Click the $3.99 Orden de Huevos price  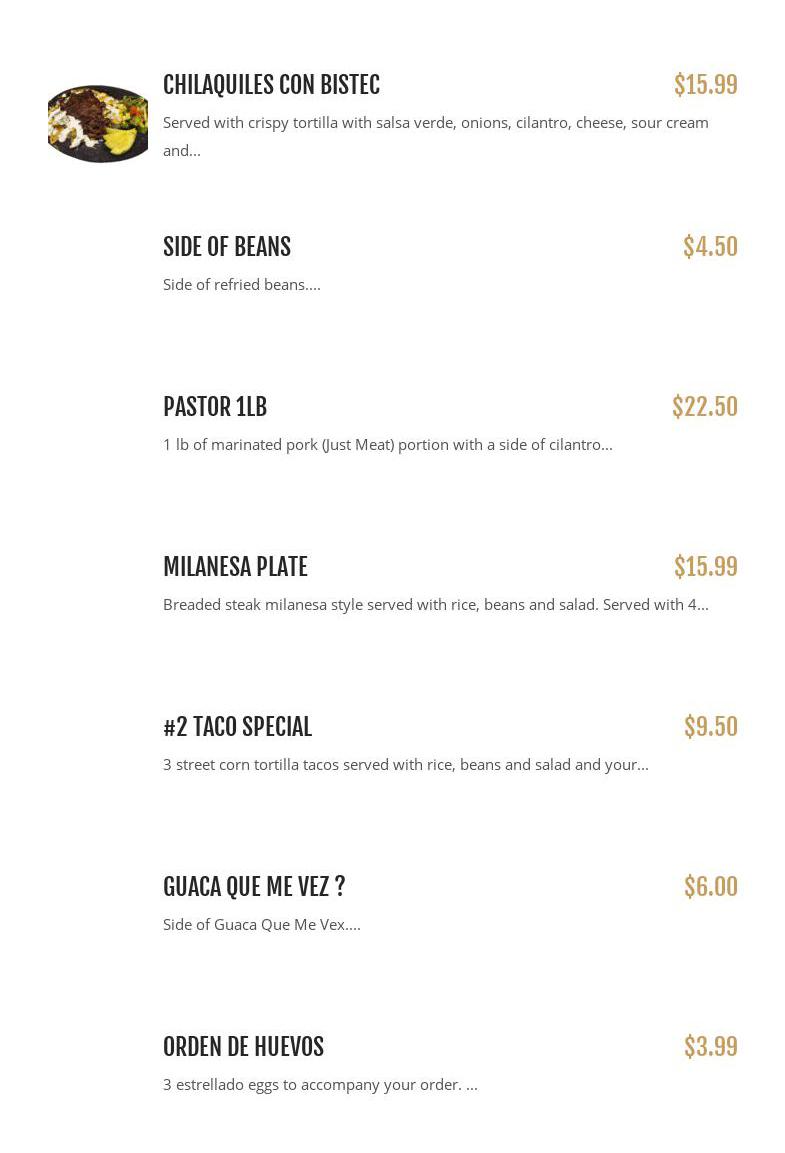click(710, 1047)
